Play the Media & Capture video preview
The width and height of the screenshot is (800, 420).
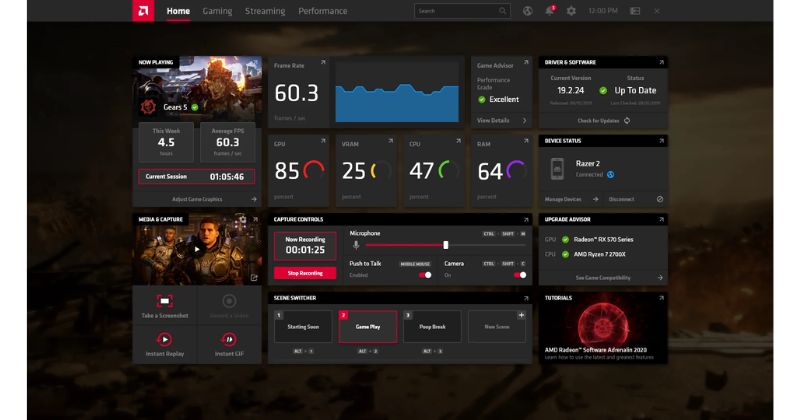(x=197, y=249)
